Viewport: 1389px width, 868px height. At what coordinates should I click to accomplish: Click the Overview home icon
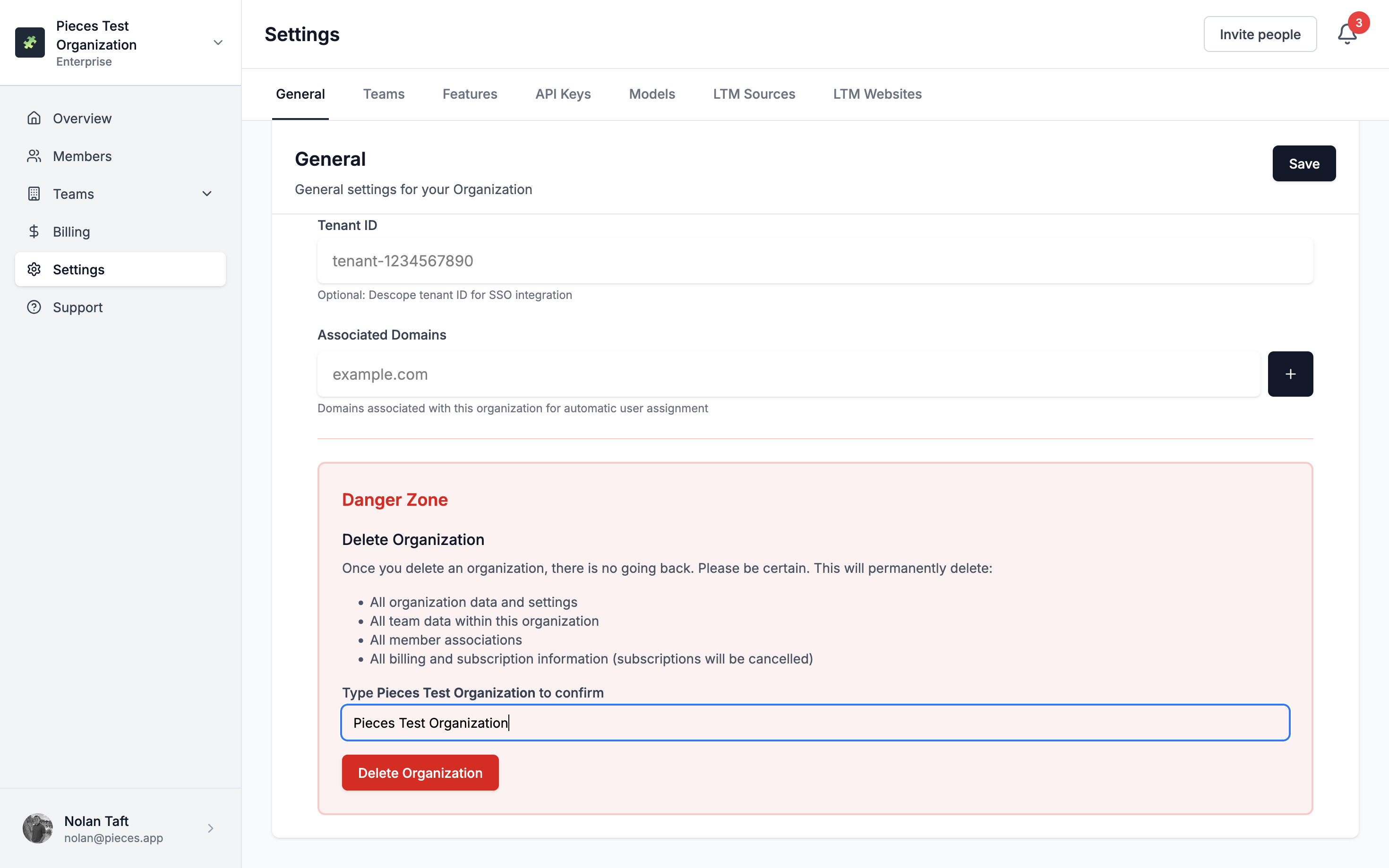tap(34, 118)
